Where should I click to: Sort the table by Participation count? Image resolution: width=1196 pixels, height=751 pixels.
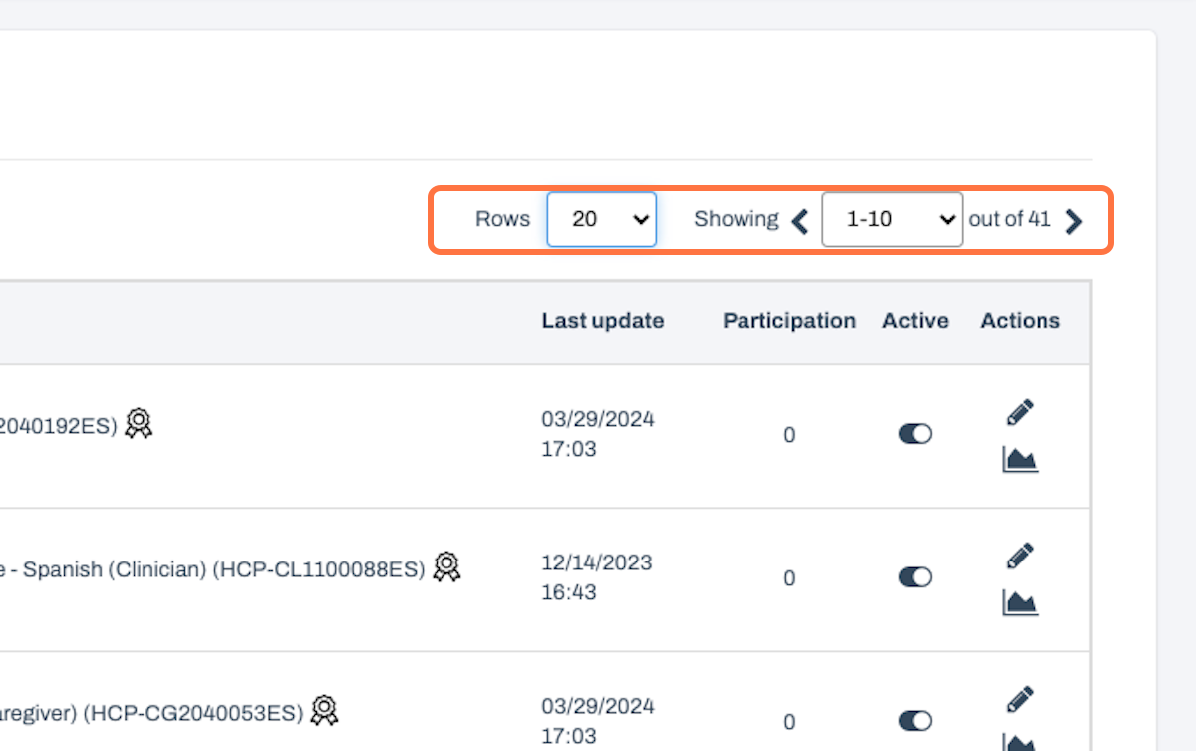tap(789, 320)
